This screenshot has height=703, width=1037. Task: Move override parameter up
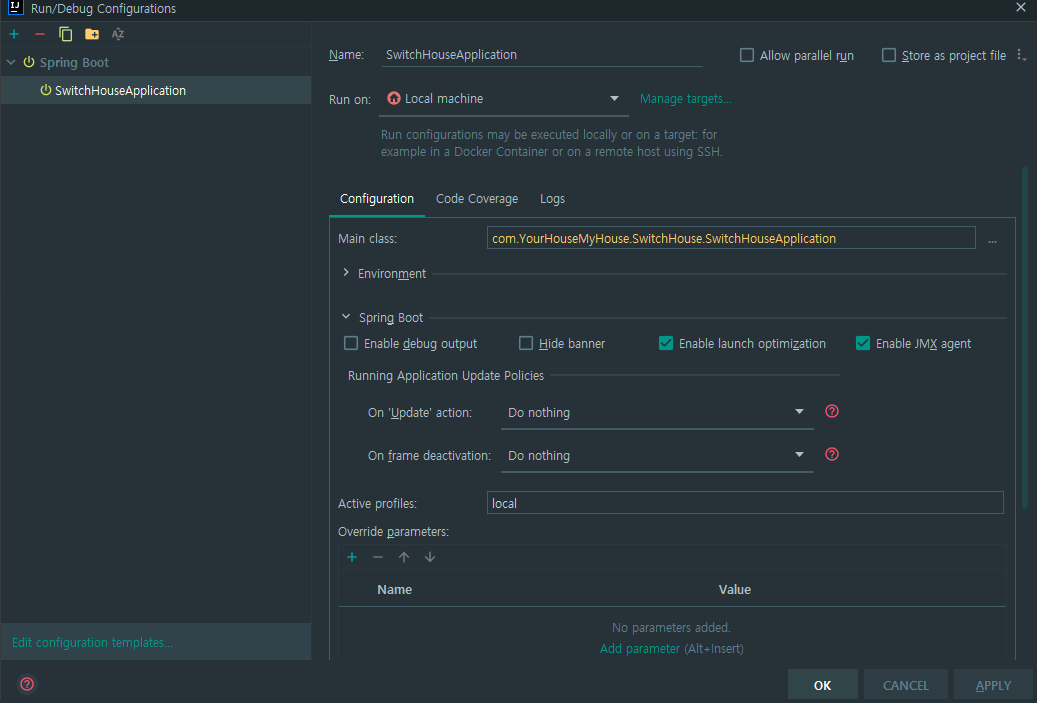[403, 557]
